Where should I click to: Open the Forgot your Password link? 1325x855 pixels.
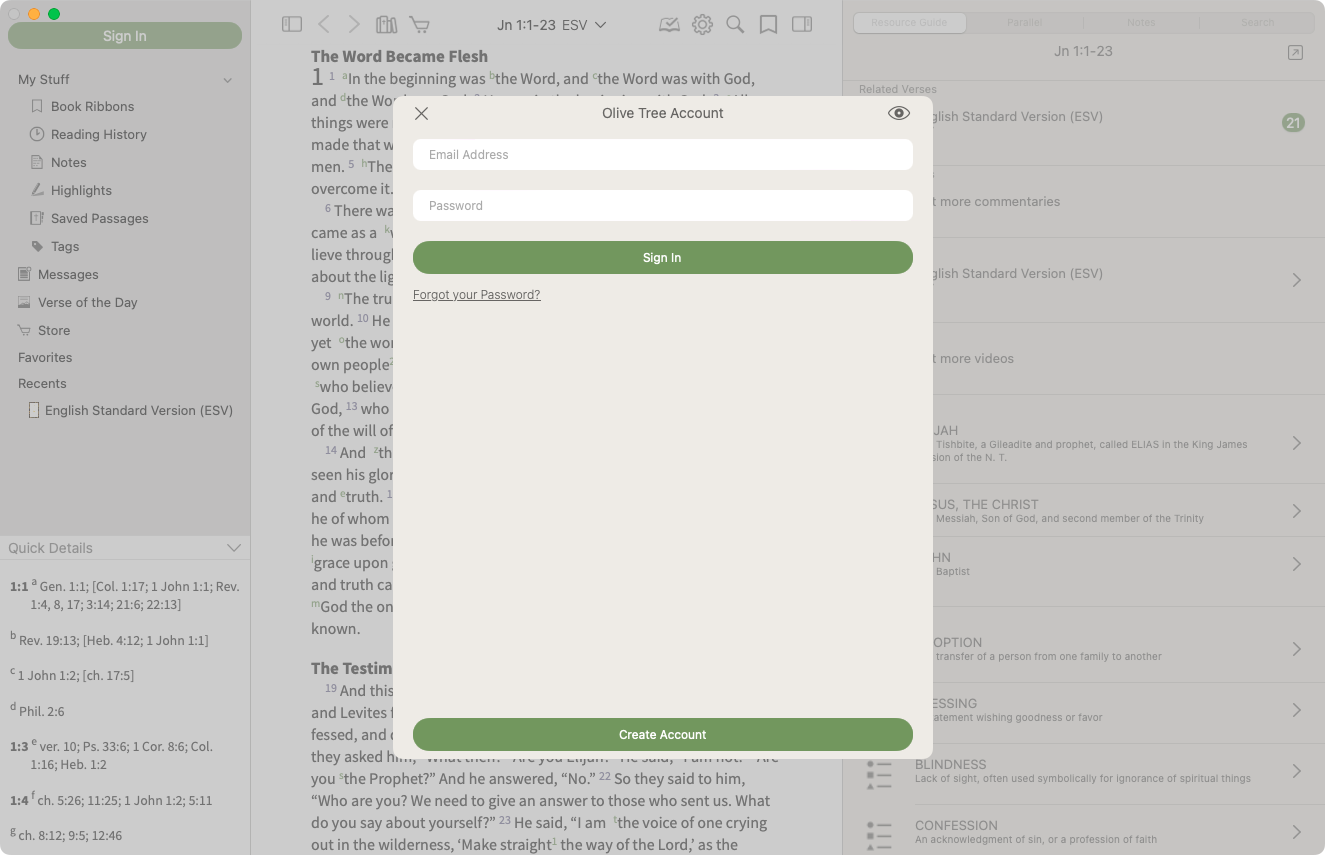click(x=476, y=295)
